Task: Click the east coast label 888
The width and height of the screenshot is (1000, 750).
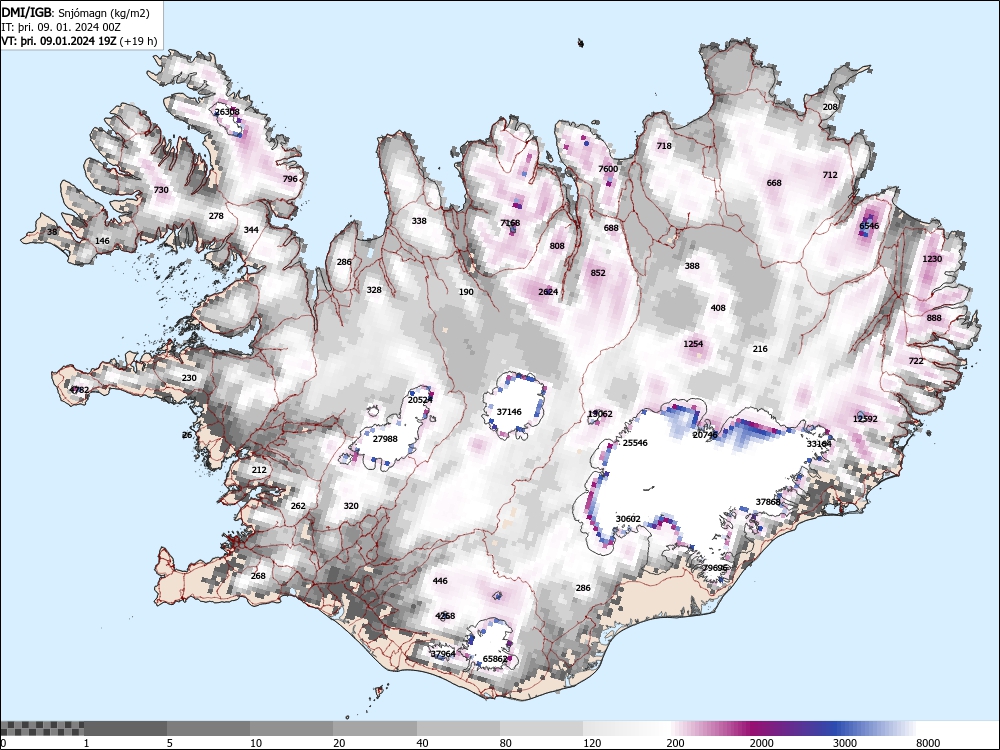Action: tap(934, 318)
